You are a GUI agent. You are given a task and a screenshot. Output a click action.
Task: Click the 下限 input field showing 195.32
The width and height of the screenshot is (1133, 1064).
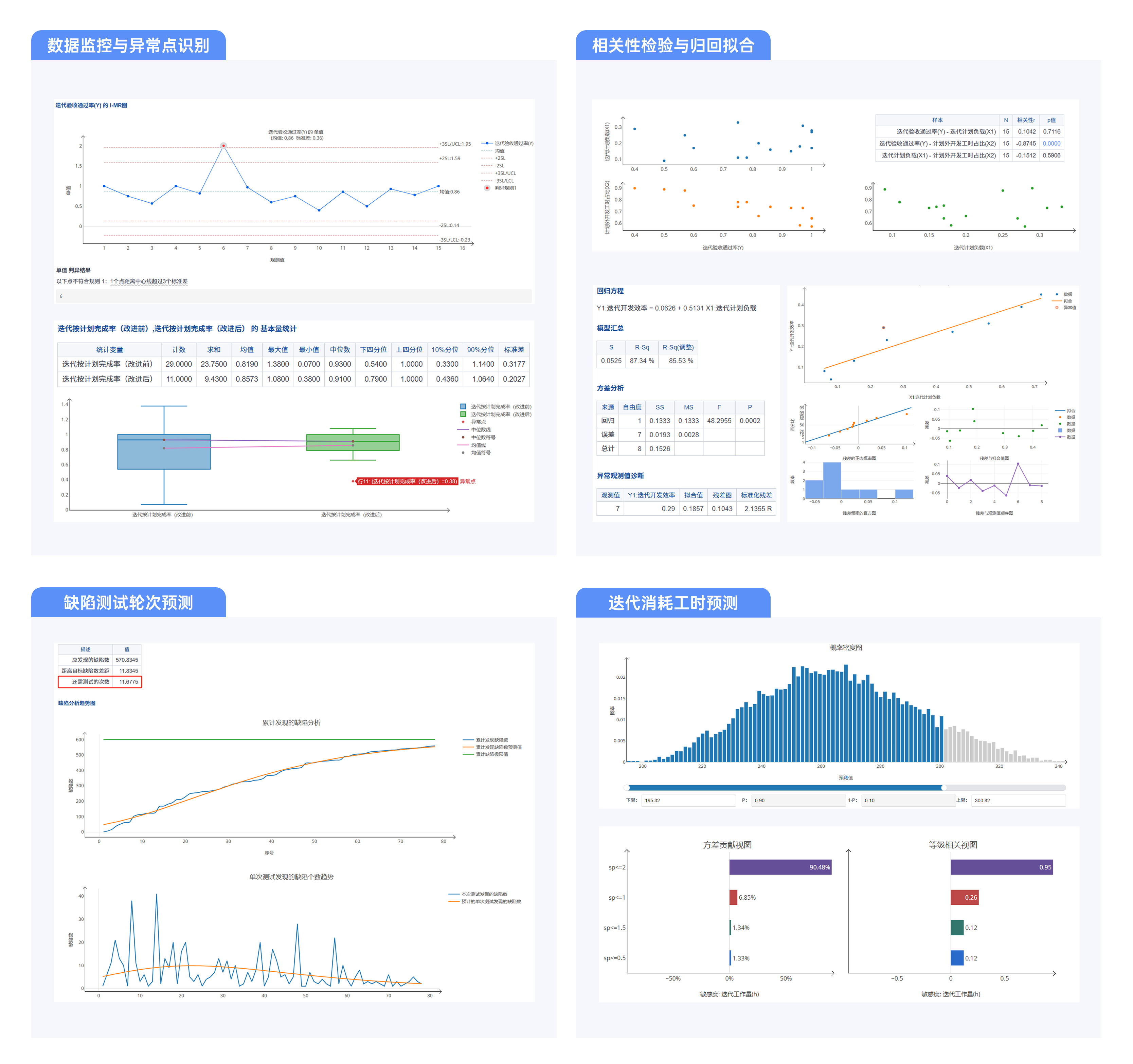[x=688, y=800]
